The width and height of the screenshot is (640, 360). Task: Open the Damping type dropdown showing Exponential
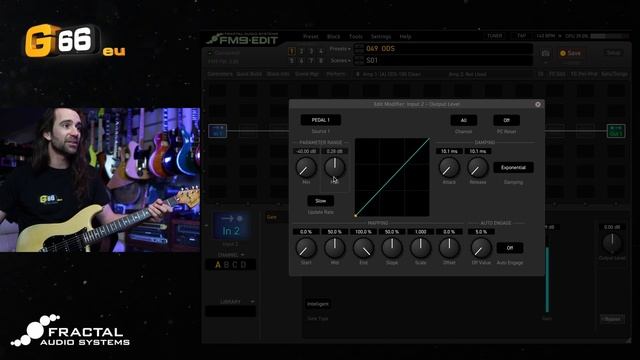[x=513, y=168]
